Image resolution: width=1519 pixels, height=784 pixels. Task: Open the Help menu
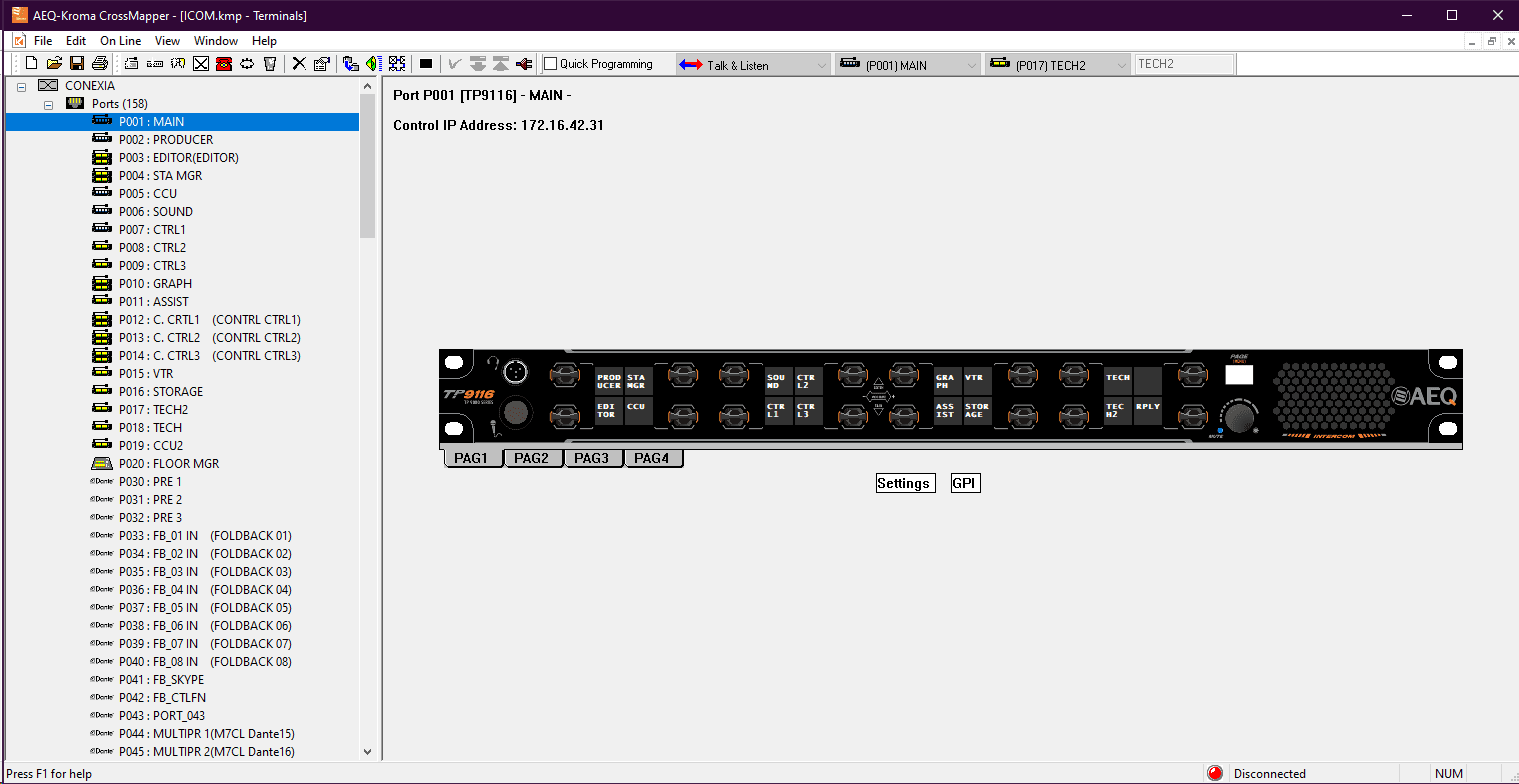pos(264,41)
